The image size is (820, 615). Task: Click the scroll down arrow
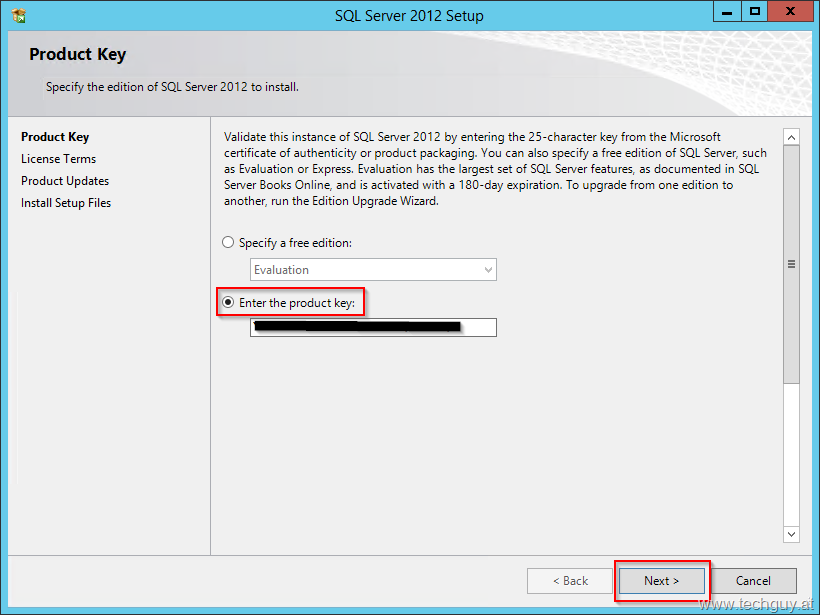click(x=791, y=534)
